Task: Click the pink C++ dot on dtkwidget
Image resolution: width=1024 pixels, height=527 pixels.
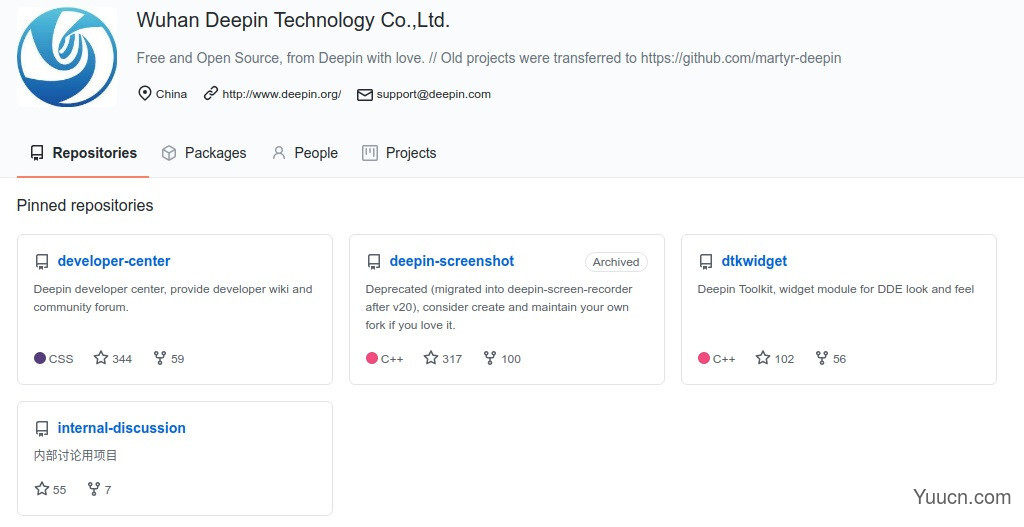Action: click(703, 358)
